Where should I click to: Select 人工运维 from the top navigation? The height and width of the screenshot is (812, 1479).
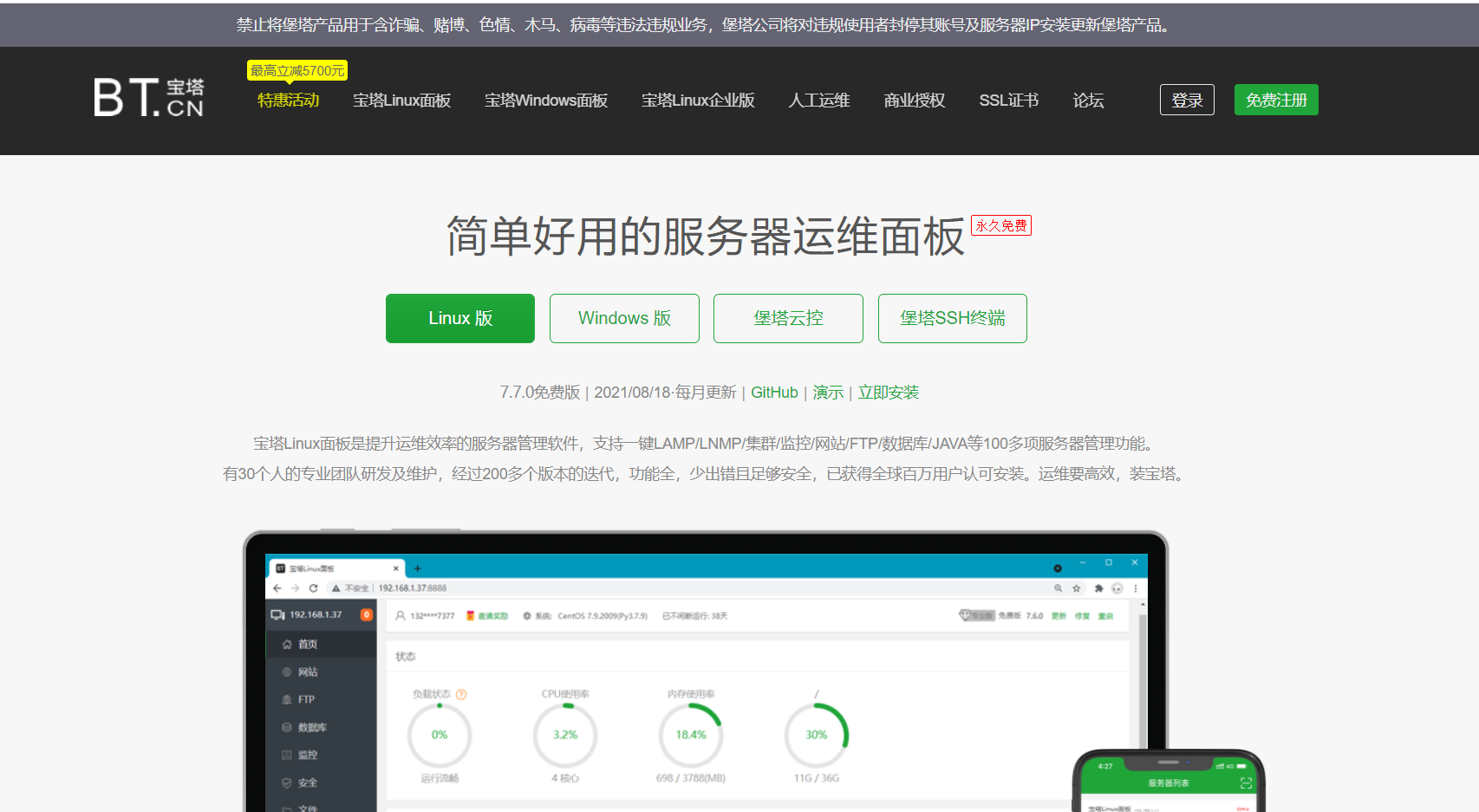click(818, 101)
